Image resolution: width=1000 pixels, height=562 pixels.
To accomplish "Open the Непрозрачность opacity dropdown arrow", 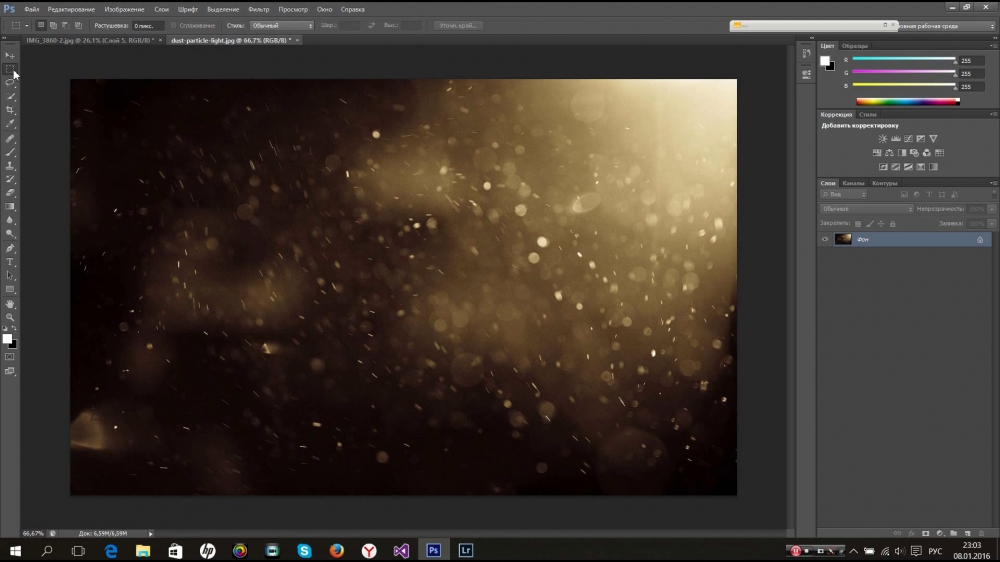I will click(x=992, y=209).
